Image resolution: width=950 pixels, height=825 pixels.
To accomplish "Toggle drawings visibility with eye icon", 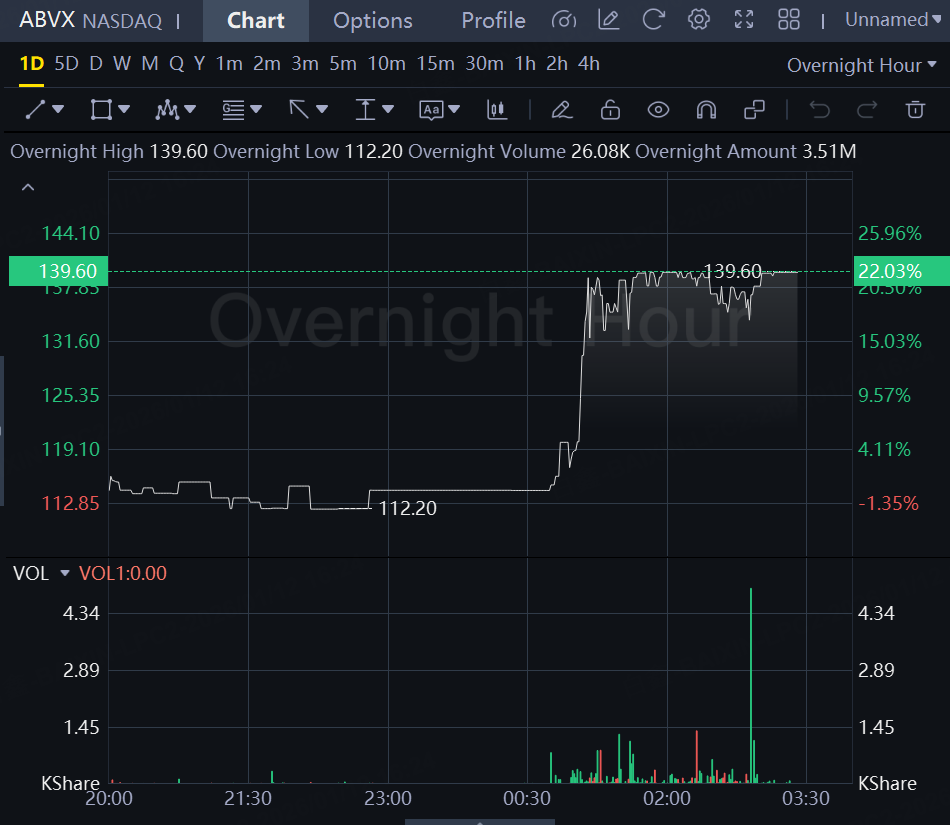I will click(x=658, y=110).
